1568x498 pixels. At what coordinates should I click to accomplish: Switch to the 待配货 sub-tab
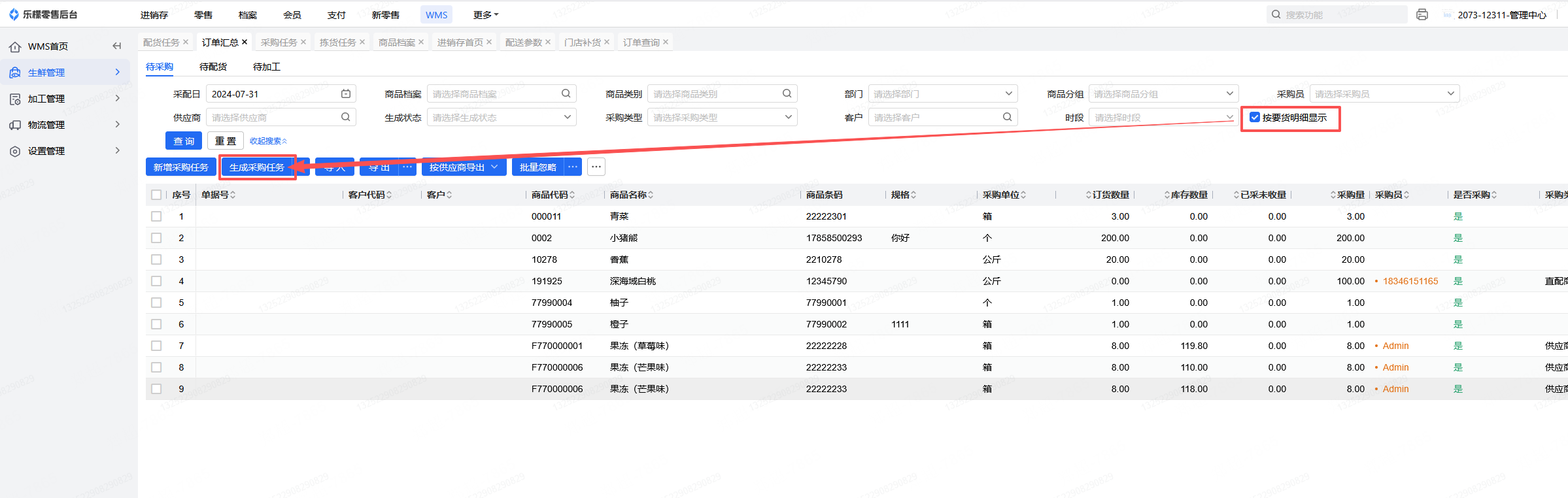pos(213,67)
